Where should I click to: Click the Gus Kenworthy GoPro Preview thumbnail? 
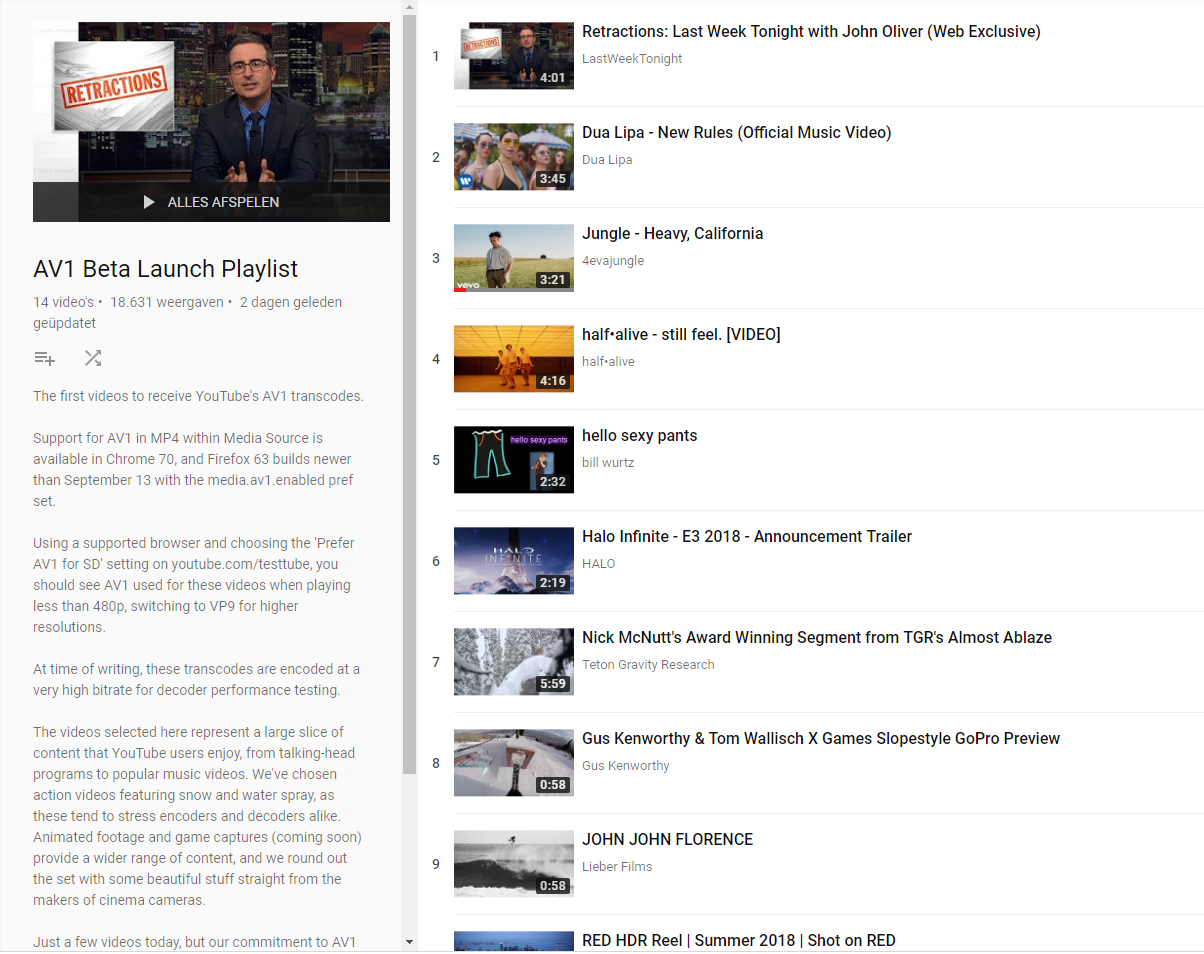click(513, 762)
